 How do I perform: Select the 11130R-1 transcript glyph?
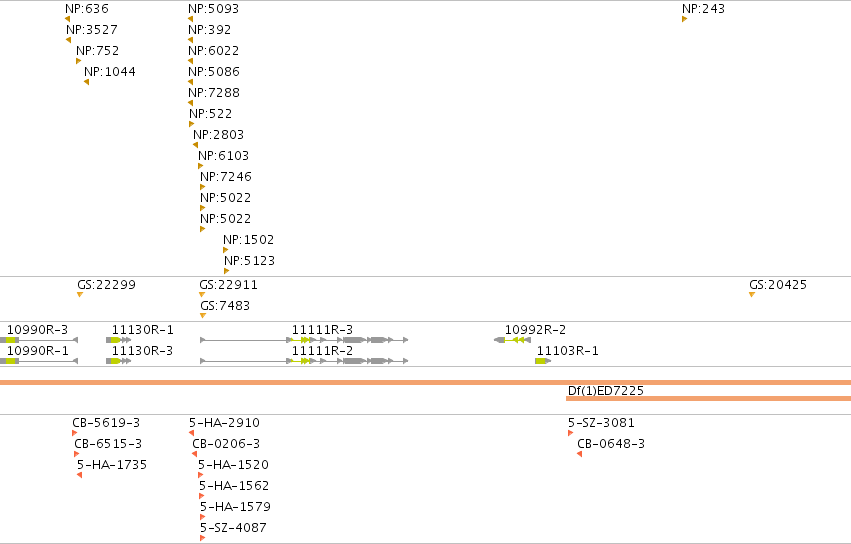pos(119,340)
